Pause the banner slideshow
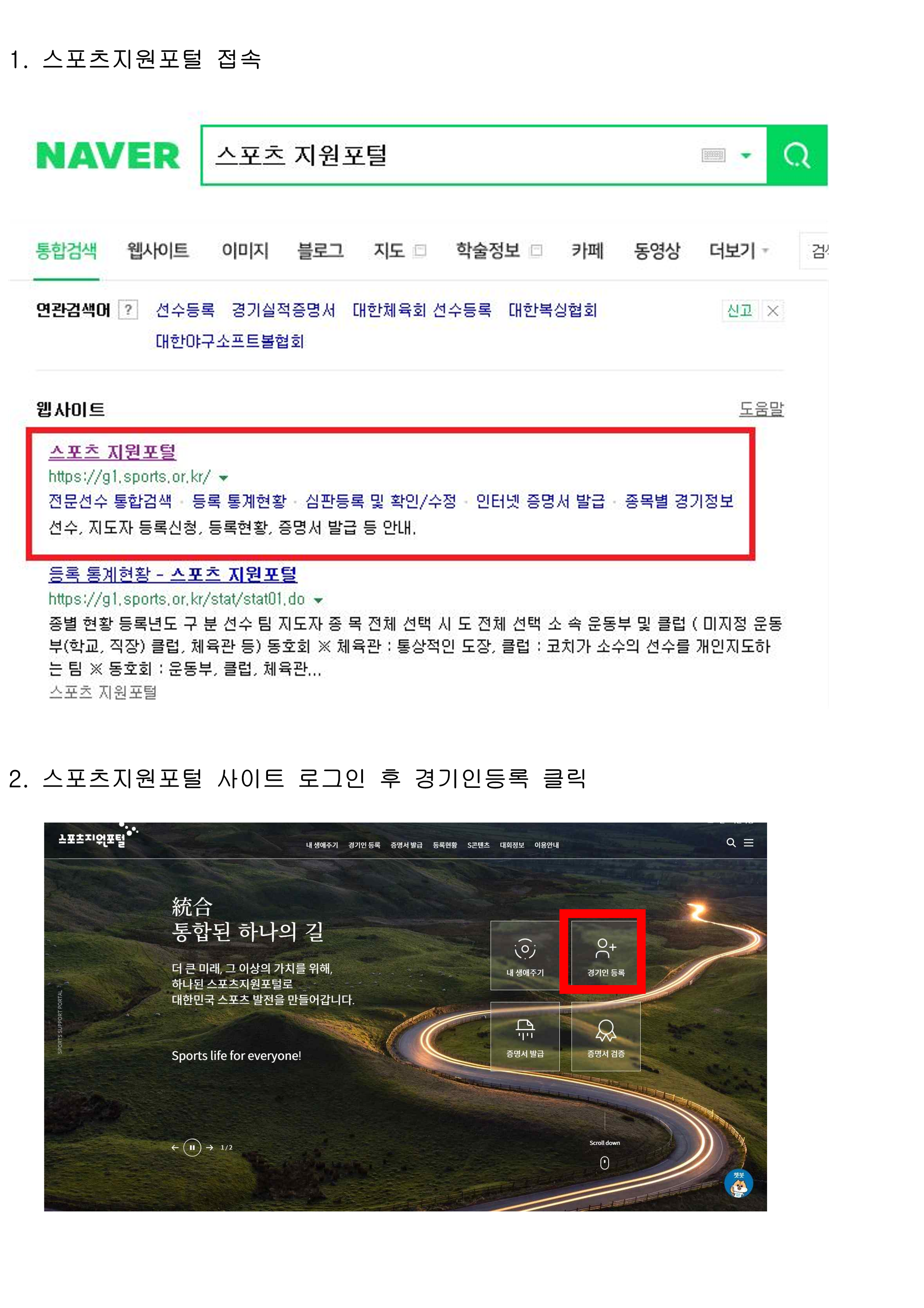 point(192,1147)
